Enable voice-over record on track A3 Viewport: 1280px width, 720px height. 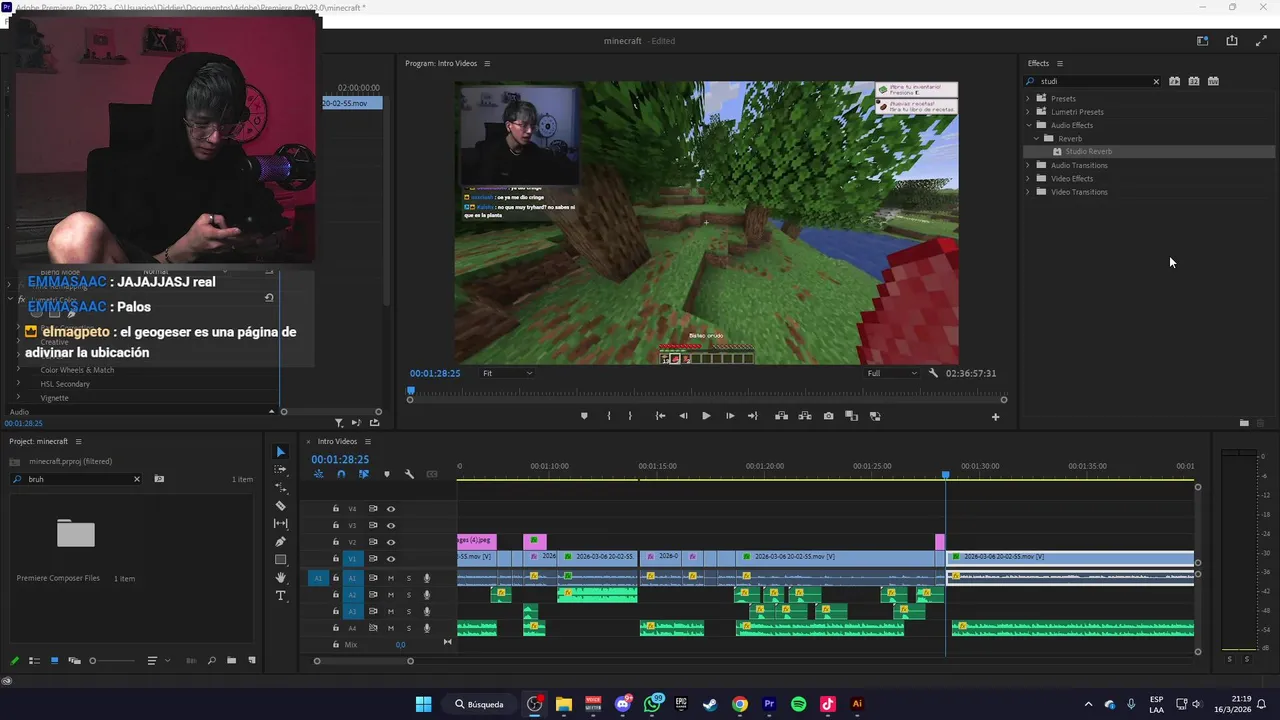[x=427, y=611]
